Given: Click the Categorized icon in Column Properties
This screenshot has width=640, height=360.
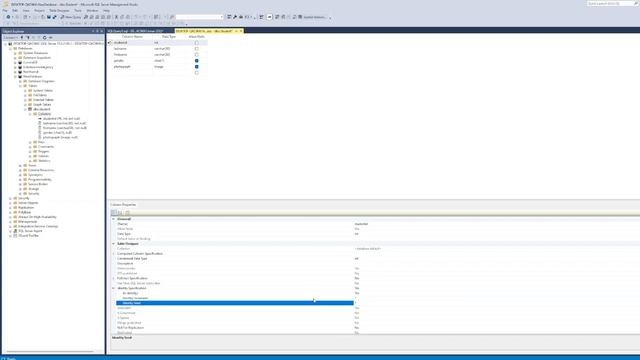Looking at the screenshot, I should 114,212.
